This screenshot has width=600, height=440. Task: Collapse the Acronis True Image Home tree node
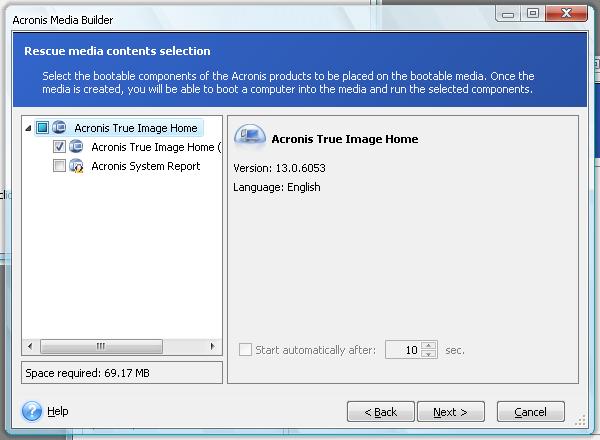pos(28,128)
